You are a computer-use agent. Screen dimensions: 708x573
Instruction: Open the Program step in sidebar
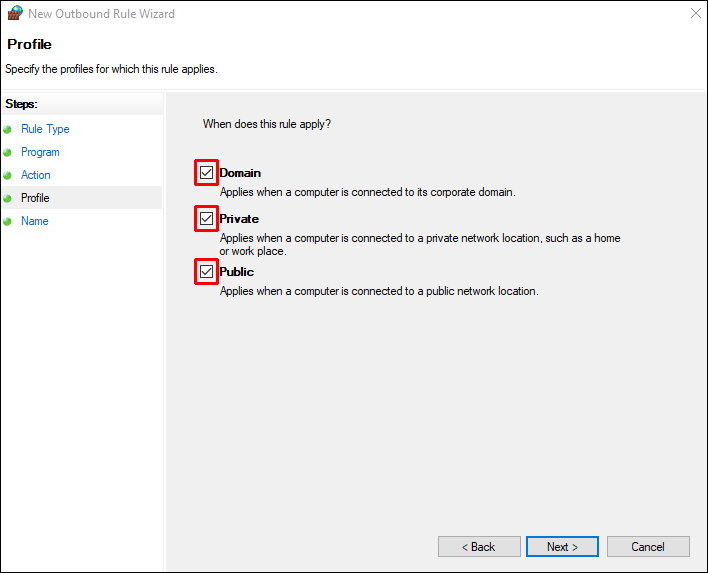40,152
